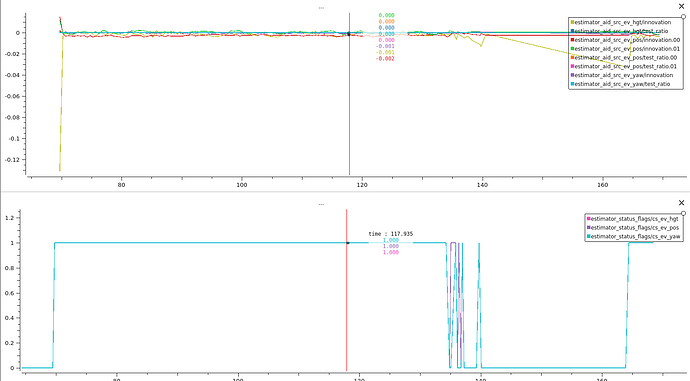Image resolution: width=690 pixels, height=381 pixels.
Task: Click the upper legend's circular corner handle
Action: click(x=683, y=17)
